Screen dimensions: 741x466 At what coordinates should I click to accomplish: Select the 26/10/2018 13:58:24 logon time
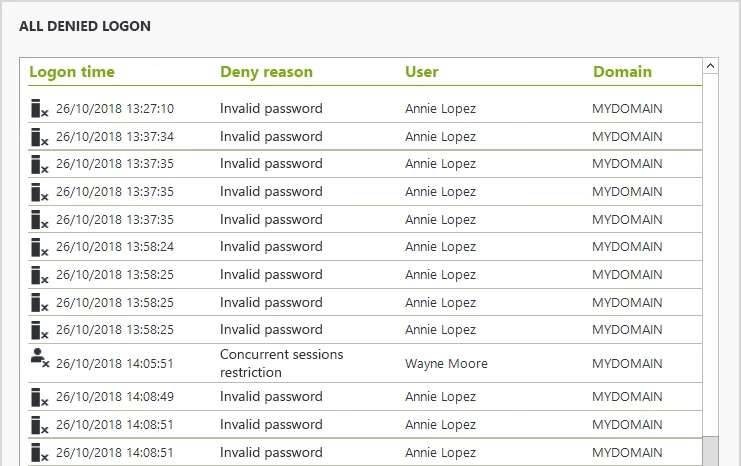(x=115, y=247)
